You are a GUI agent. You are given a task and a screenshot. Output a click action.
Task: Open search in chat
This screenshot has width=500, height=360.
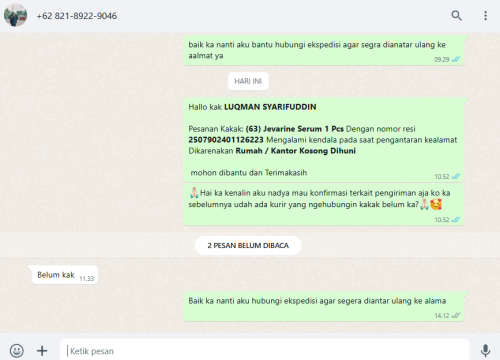pyautogui.click(x=456, y=16)
